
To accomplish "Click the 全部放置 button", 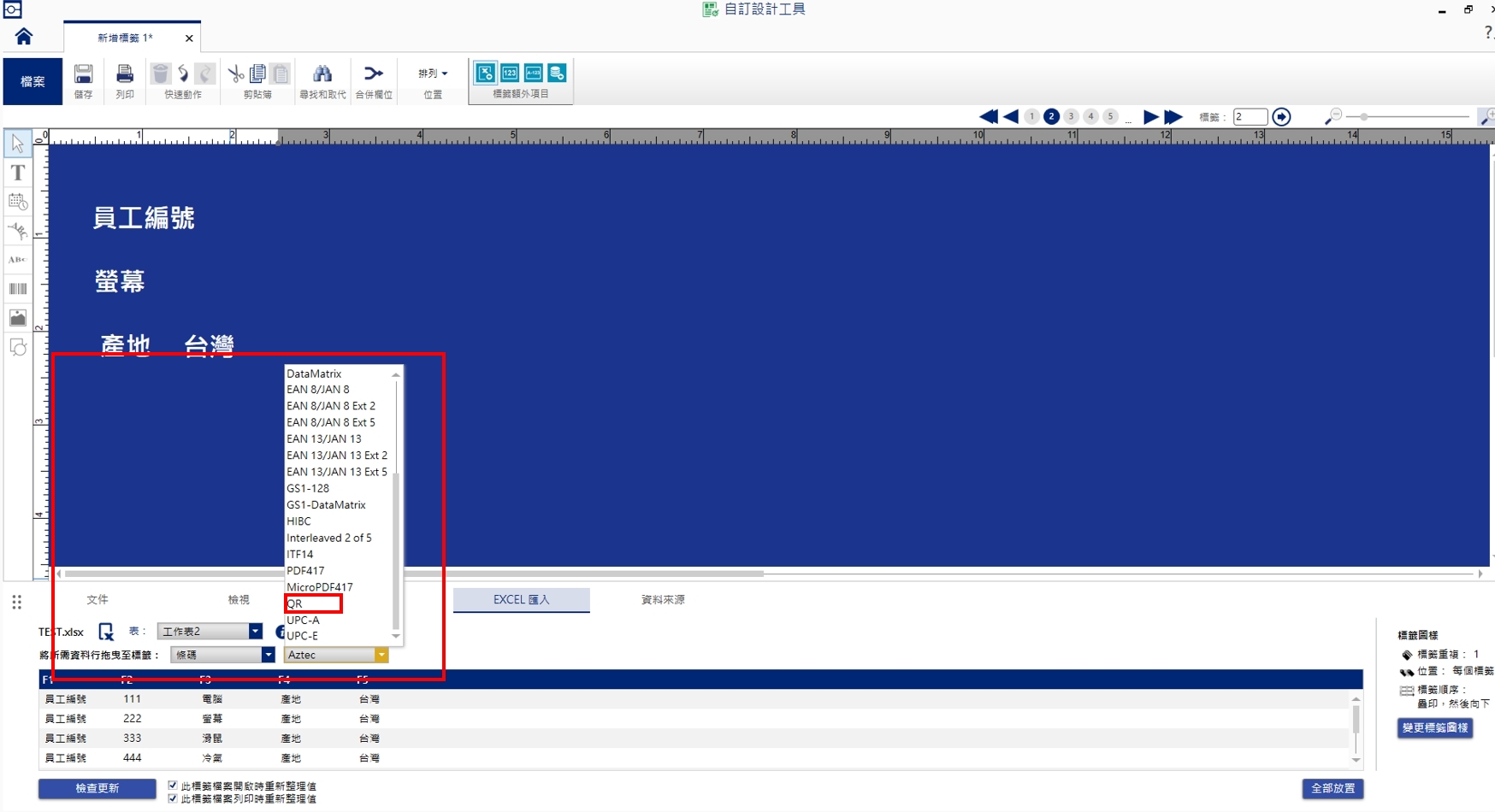I will coord(1332,788).
